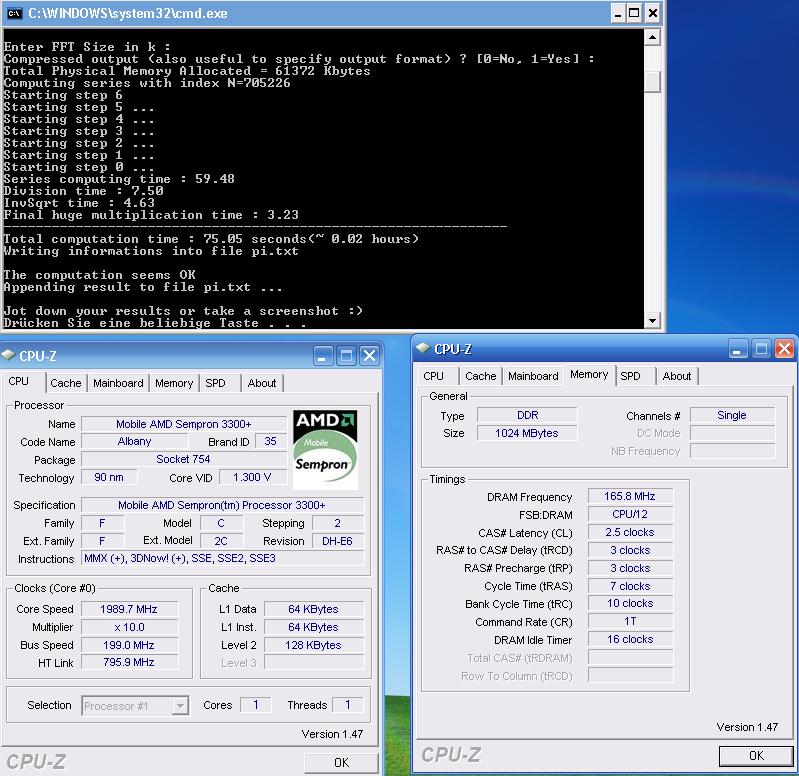Click the CPU-Z icon in right window title
The height and width of the screenshot is (776, 799).
coord(423,349)
